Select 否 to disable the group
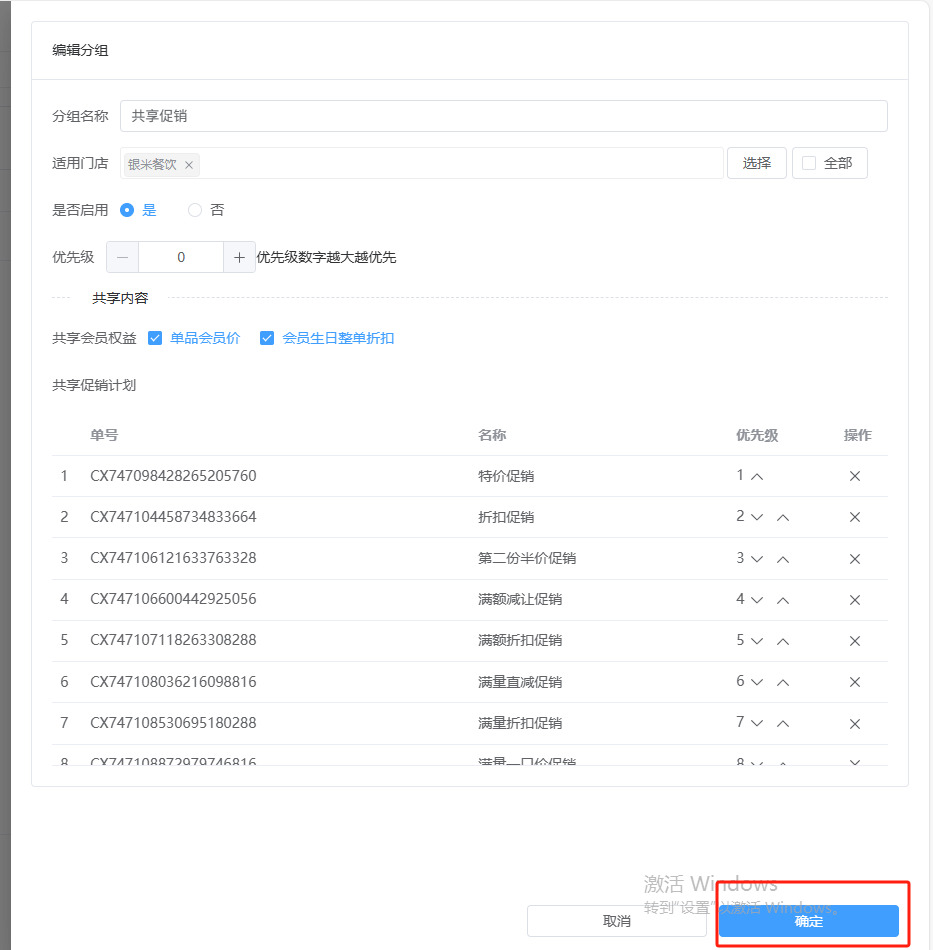 pyautogui.click(x=195, y=210)
